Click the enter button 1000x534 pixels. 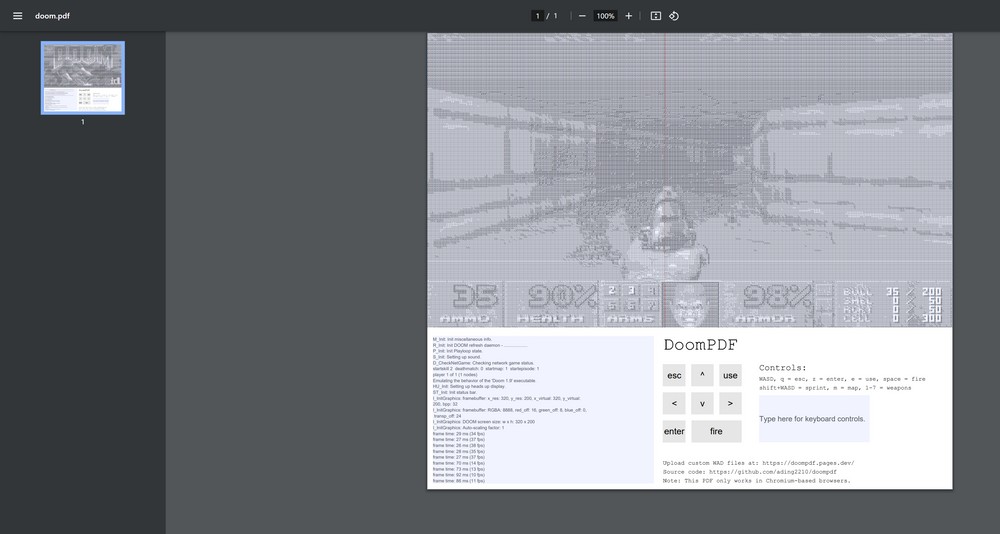(674, 431)
